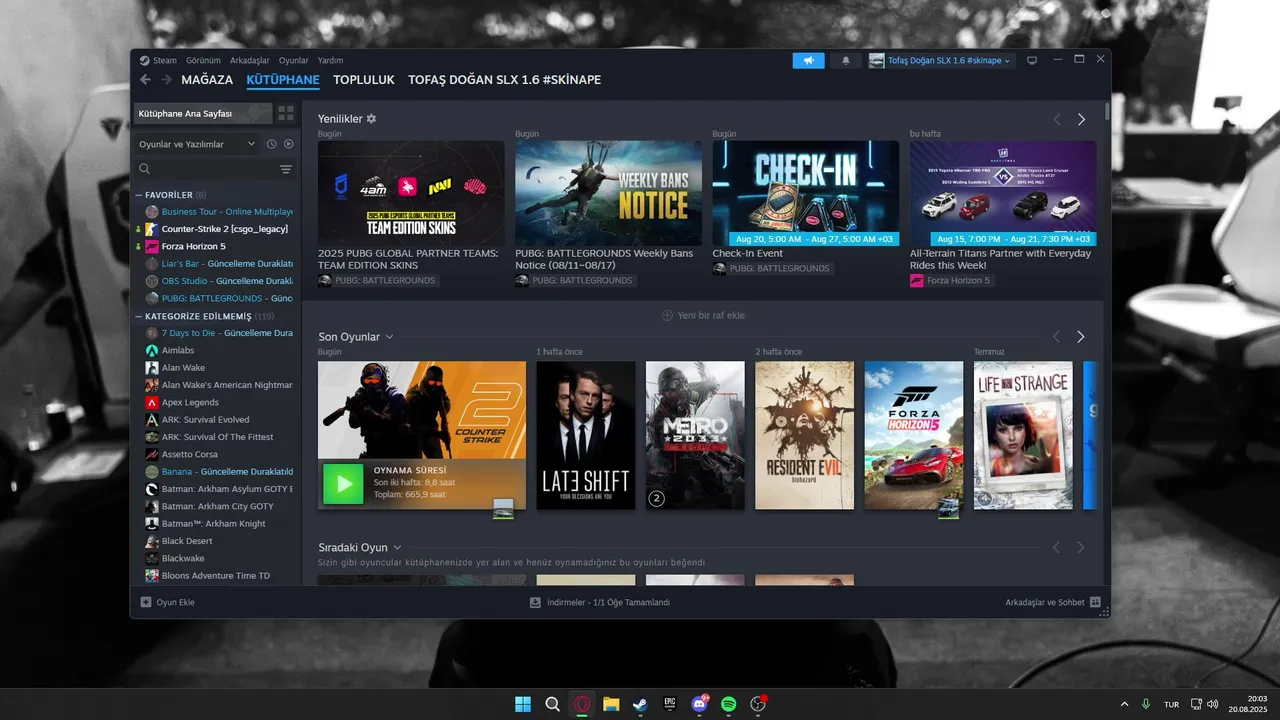Filter library by recent activity clock icon
The height and width of the screenshot is (720, 1280).
pyautogui.click(x=271, y=144)
